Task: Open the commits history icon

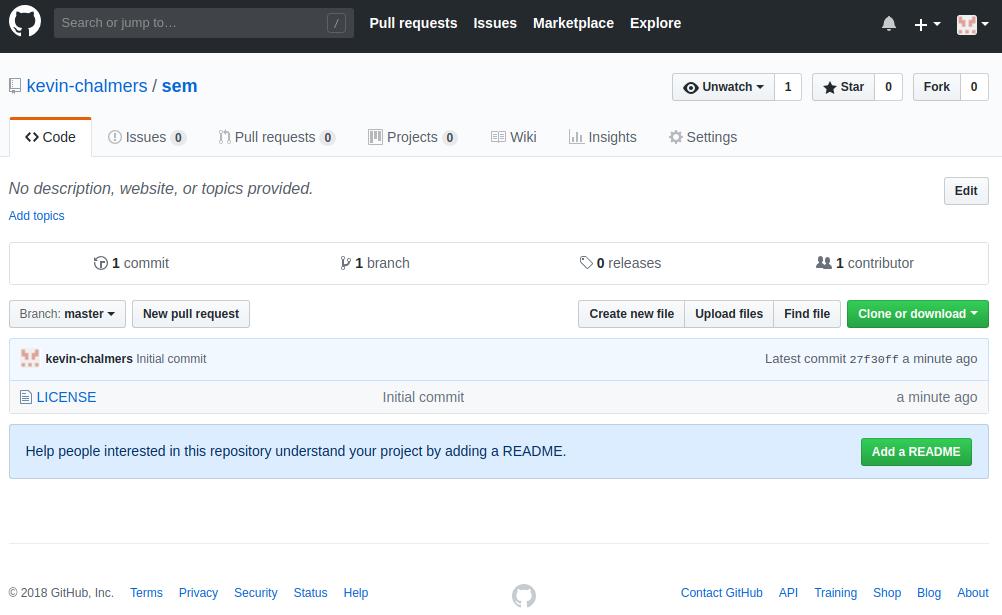Action: [100, 263]
